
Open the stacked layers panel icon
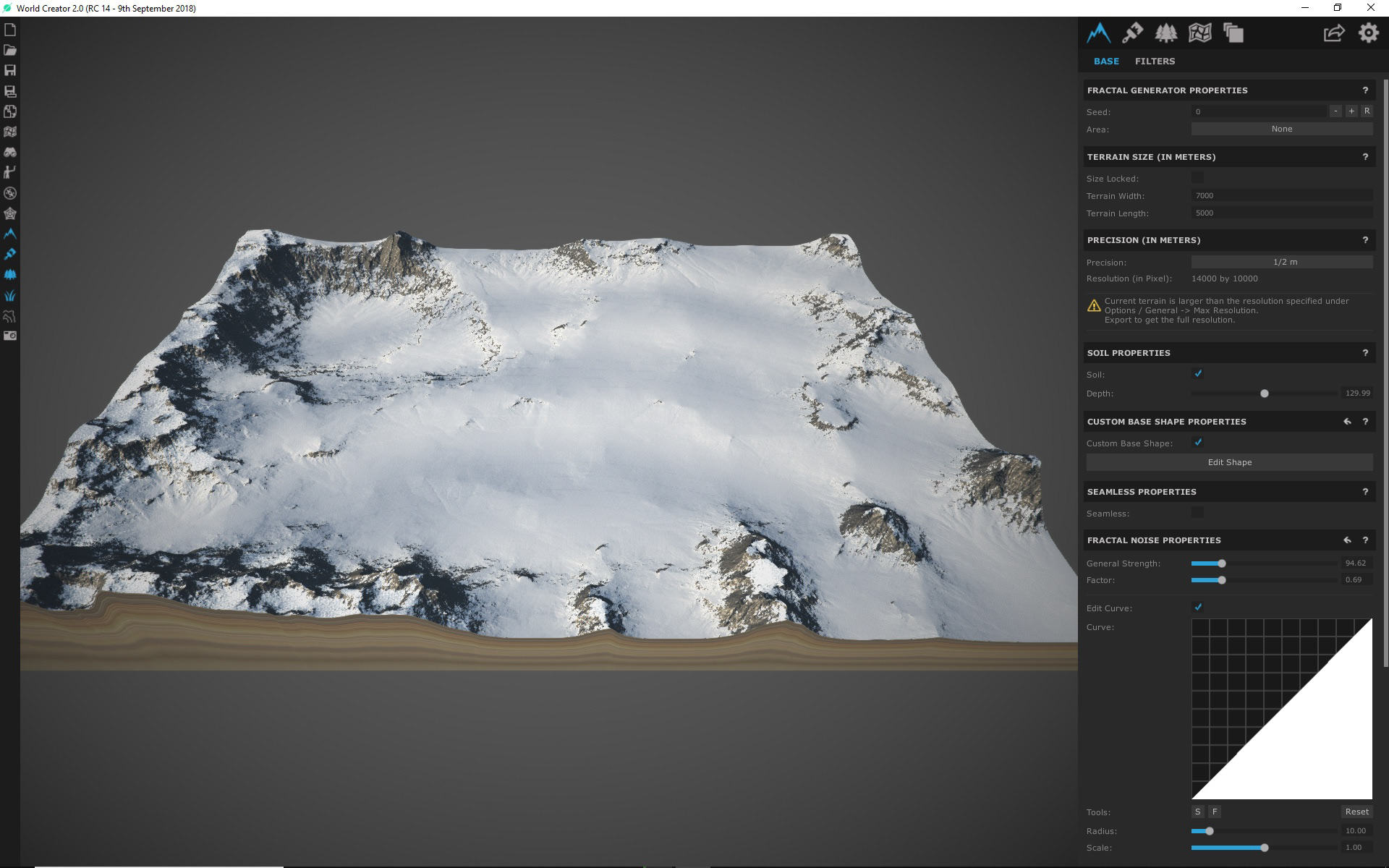pyautogui.click(x=1233, y=33)
